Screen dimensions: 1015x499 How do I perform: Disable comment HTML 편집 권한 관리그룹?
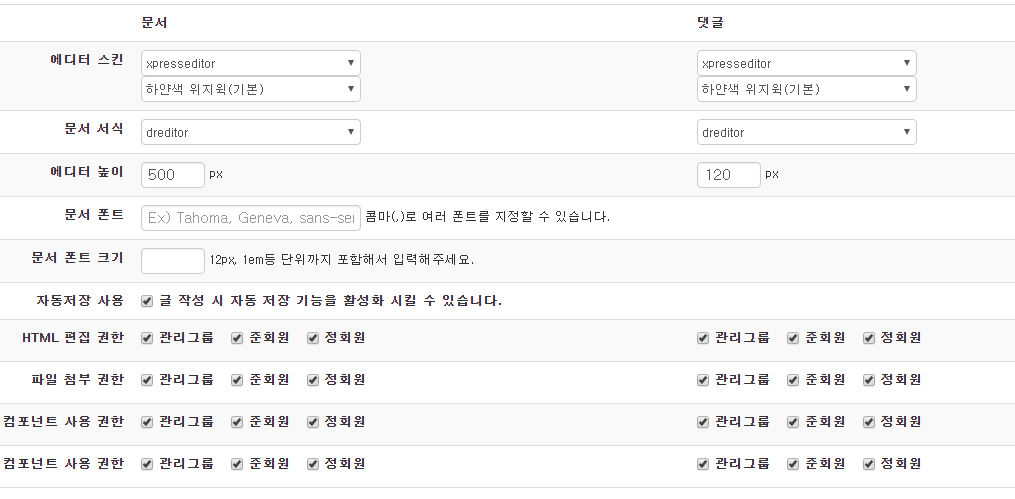click(x=703, y=338)
